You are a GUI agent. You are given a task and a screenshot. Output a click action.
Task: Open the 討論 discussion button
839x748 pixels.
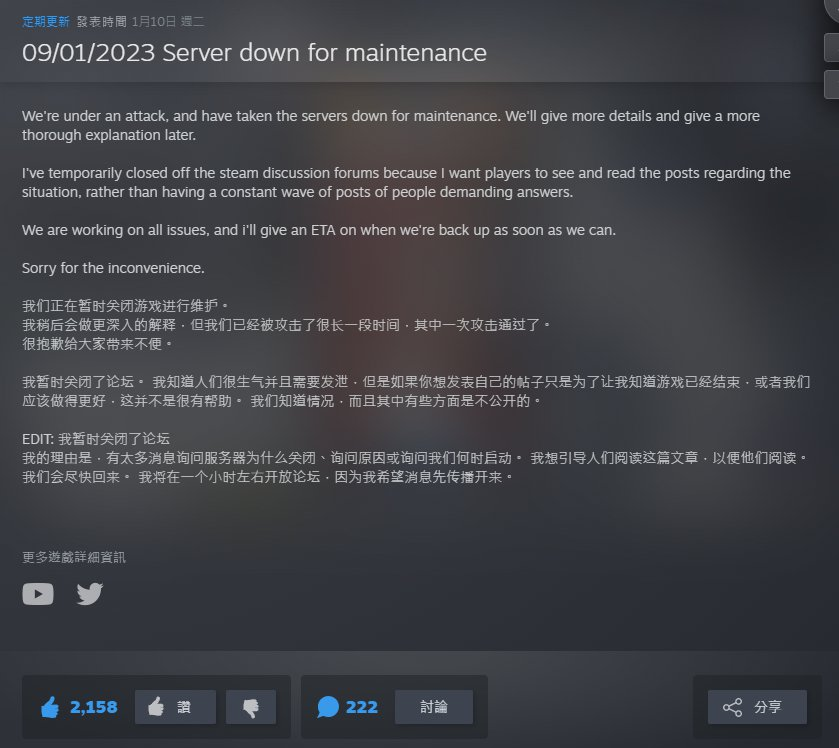[434, 707]
